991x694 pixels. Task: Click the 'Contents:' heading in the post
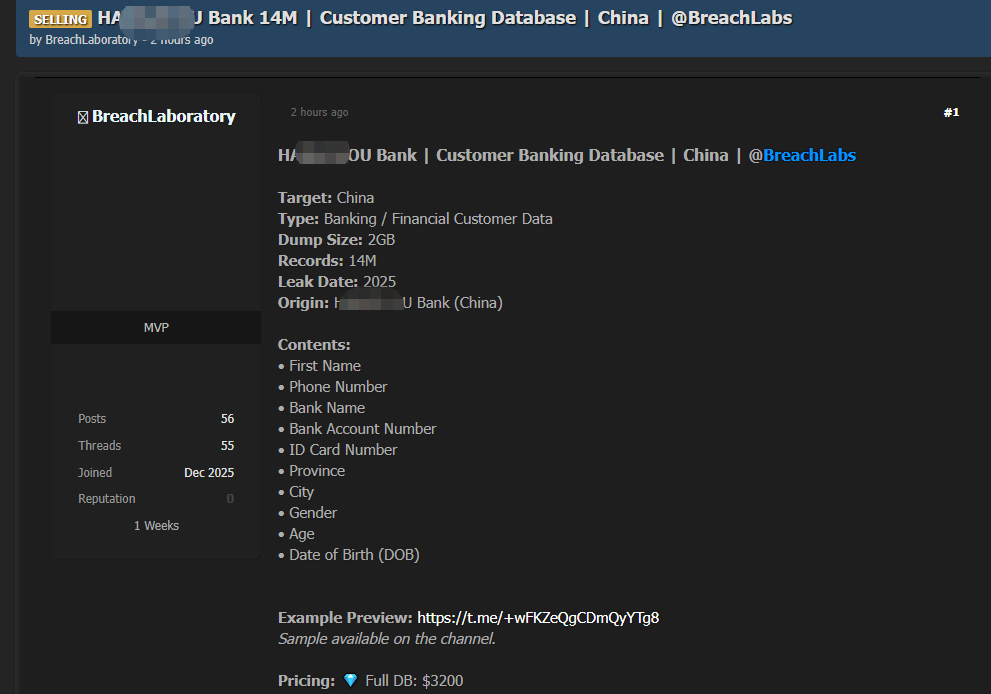[314, 345]
